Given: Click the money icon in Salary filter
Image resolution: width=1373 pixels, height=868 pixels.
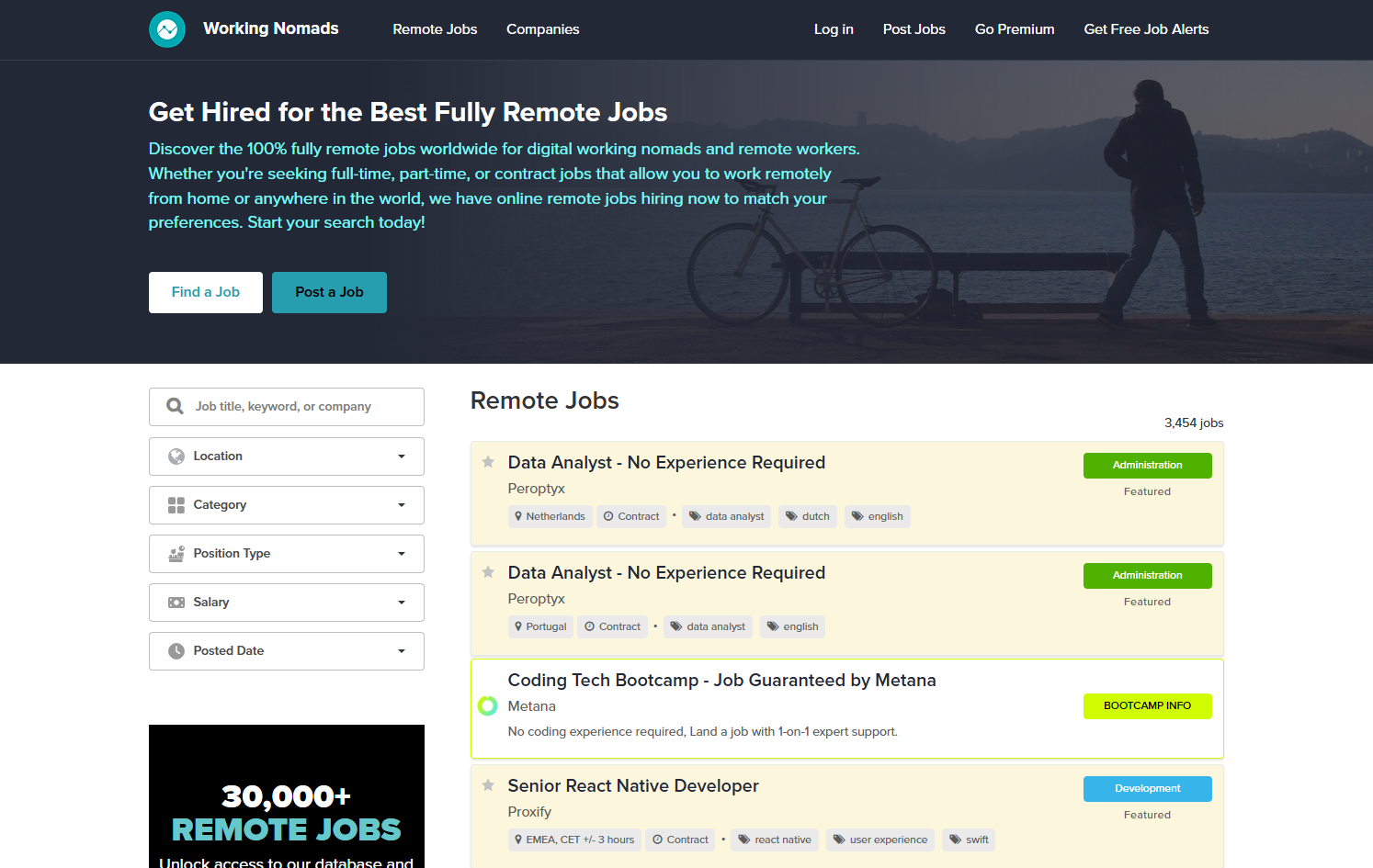Looking at the screenshot, I should 176,603.
